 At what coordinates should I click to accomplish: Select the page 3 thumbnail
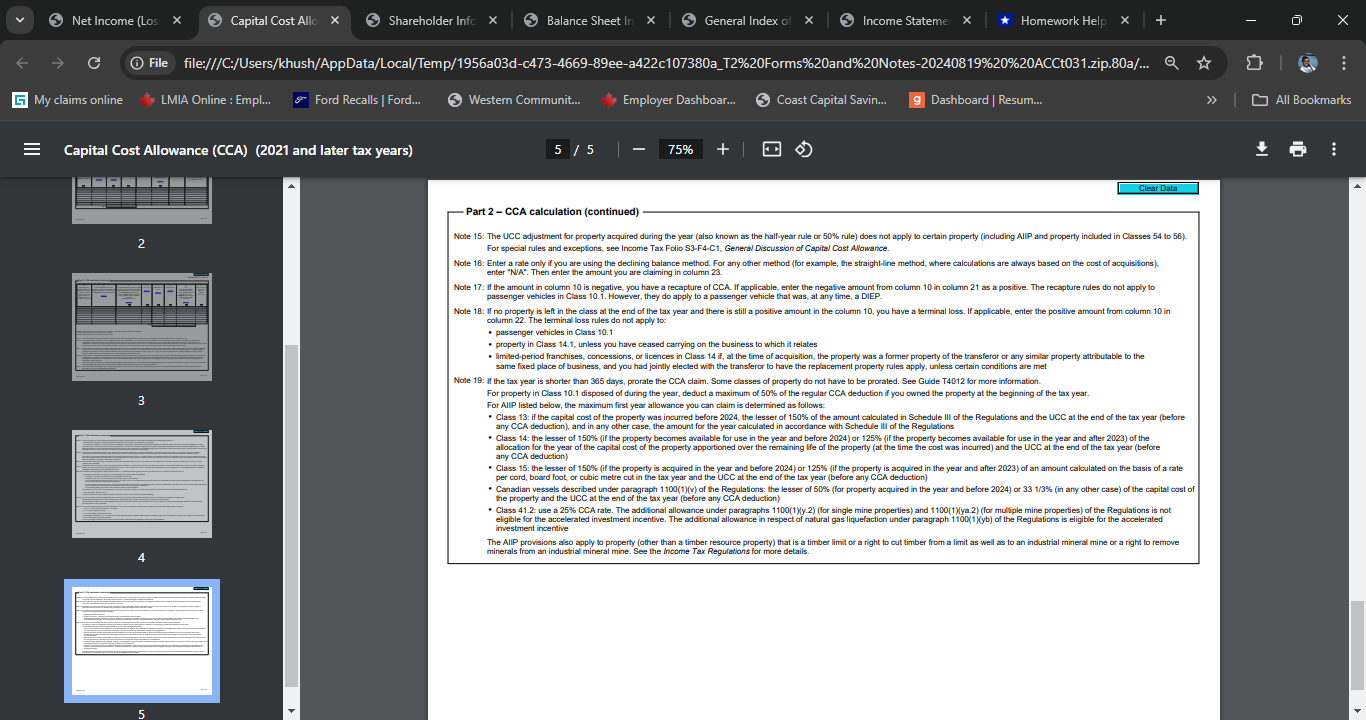tap(141, 327)
